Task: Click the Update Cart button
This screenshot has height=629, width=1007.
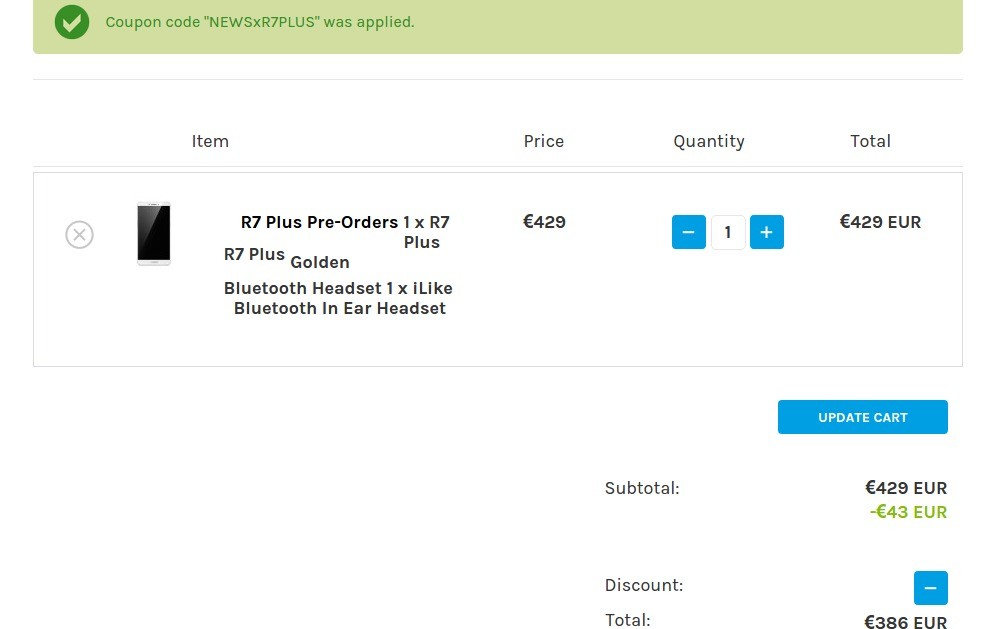Action: [863, 417]
